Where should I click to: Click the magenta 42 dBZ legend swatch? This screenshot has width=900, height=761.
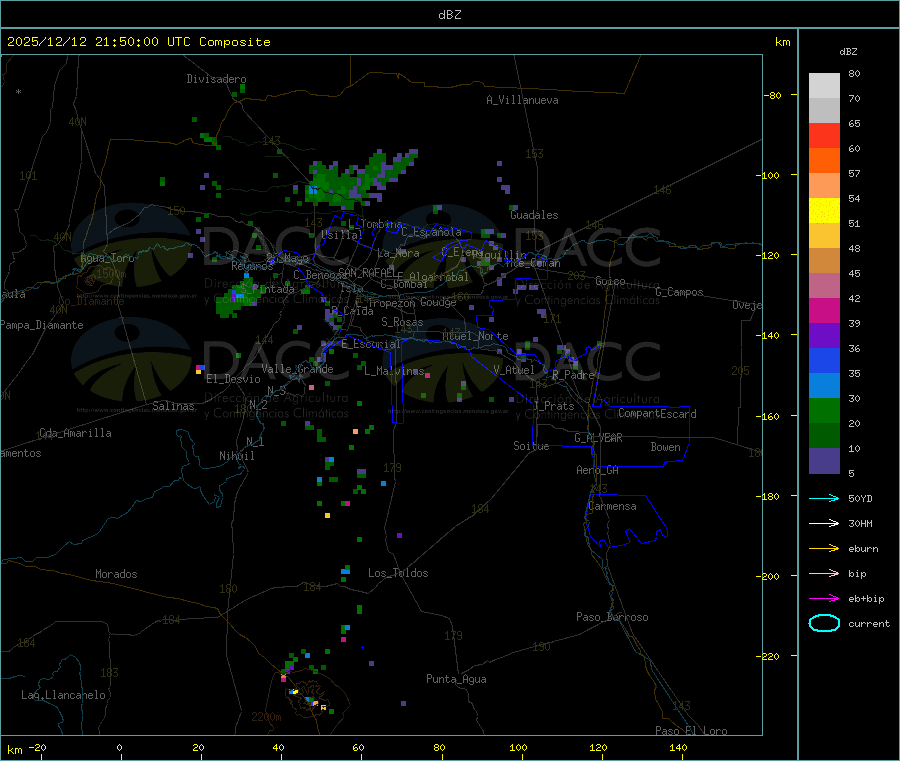[x=824, y=310]
